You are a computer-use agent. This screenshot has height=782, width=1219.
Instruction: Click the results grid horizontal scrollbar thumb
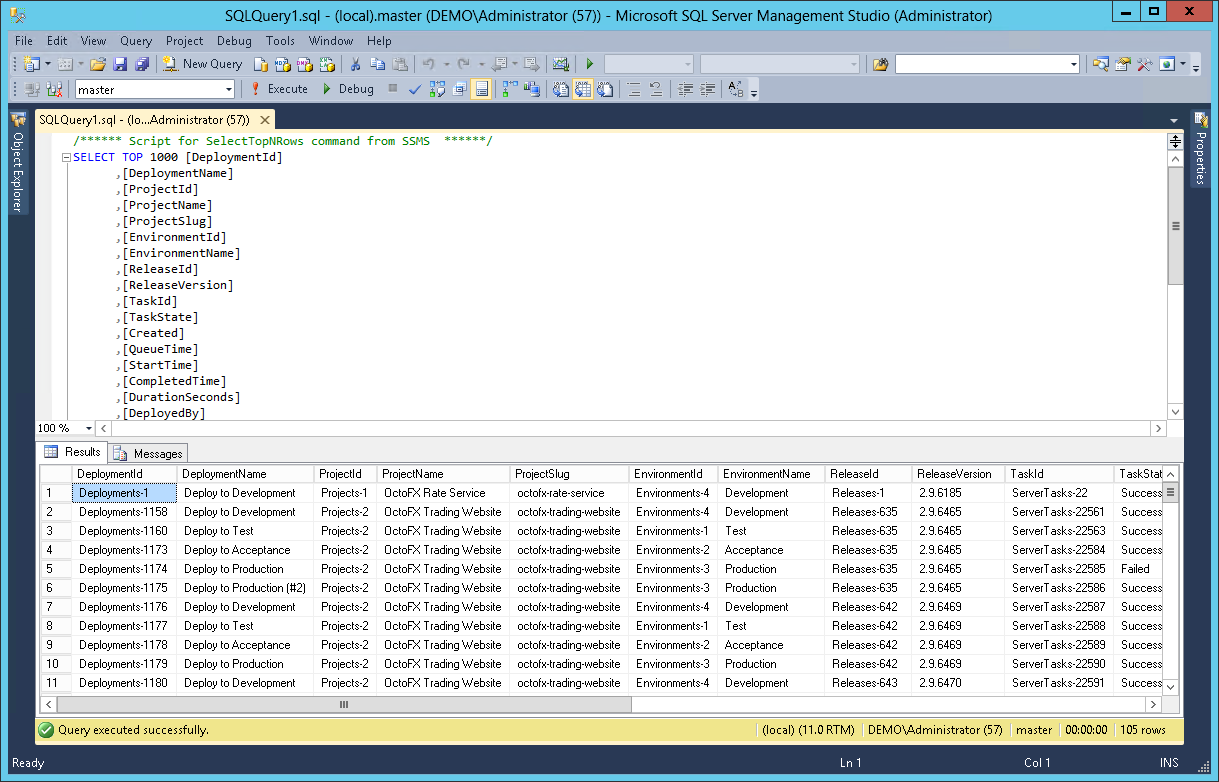(344, 704)
